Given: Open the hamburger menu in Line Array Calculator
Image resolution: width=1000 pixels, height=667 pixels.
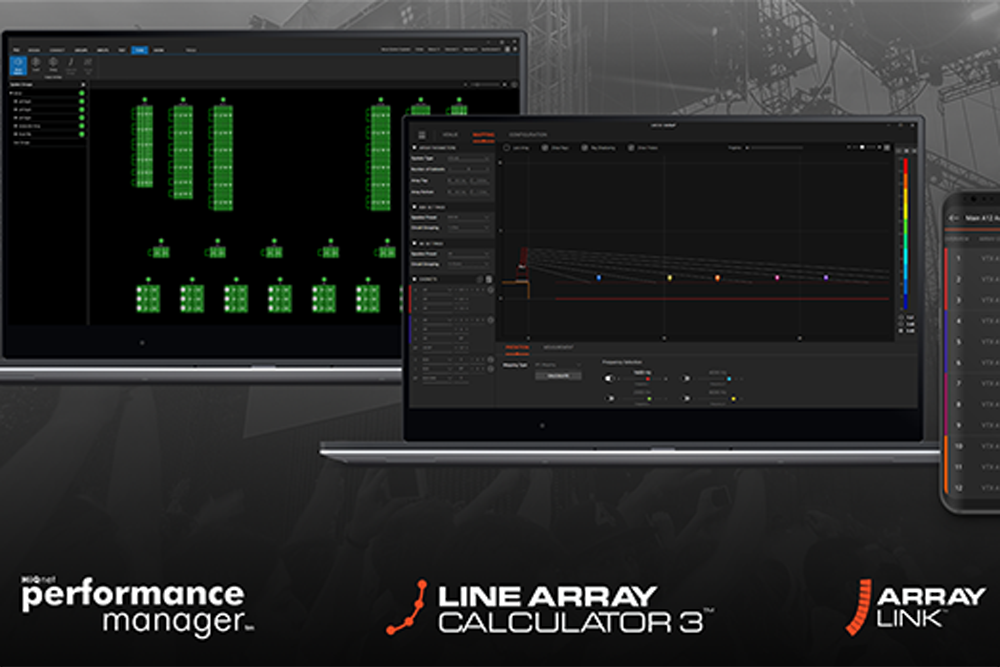Looking at the screenshot, I should (x=422, y=135).
